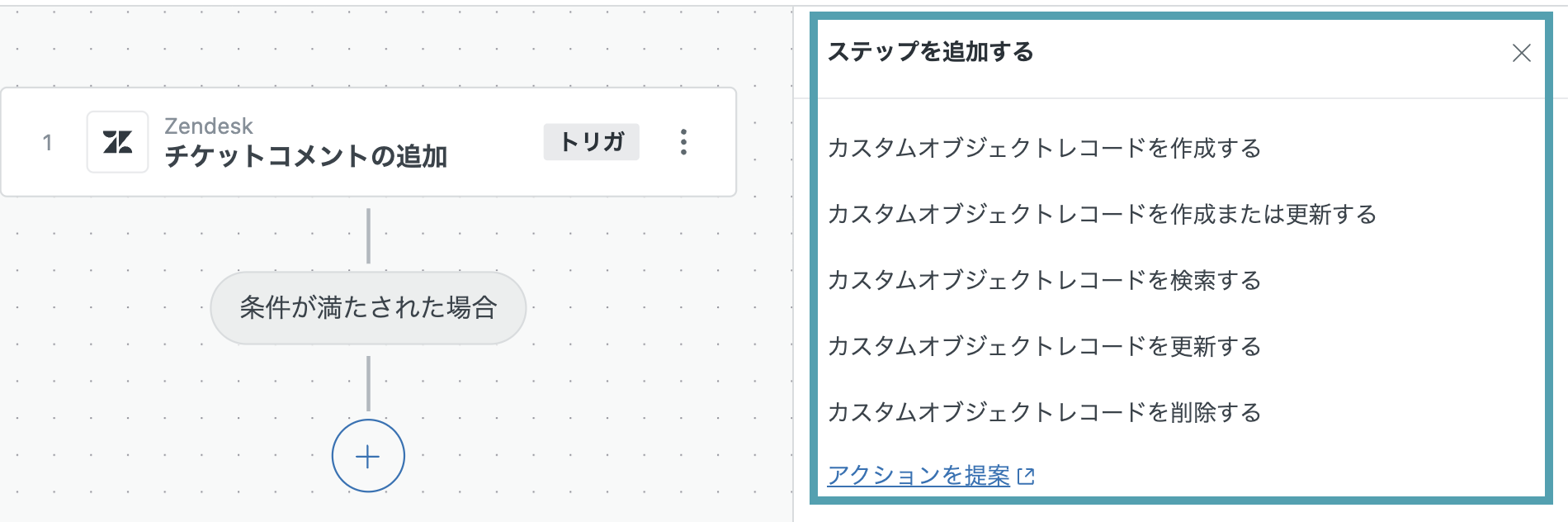
Task: Choose カスタムオブジェクトレコードを作成または更新する
Action: (x=1102, y=215)
